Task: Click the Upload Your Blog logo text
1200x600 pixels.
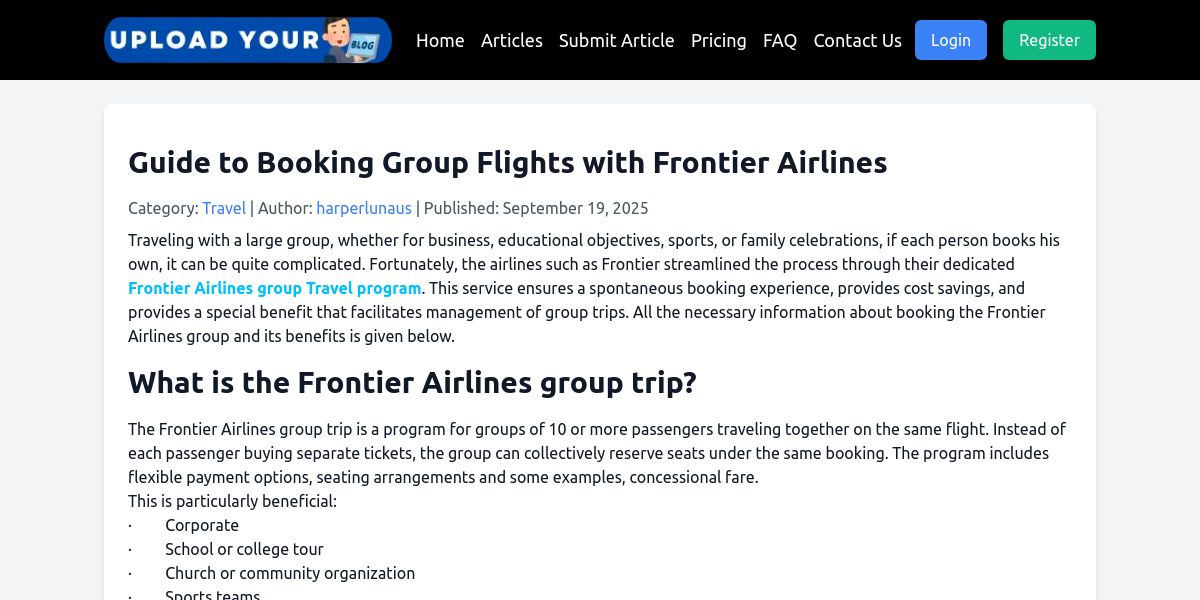Action: [214, 40]
